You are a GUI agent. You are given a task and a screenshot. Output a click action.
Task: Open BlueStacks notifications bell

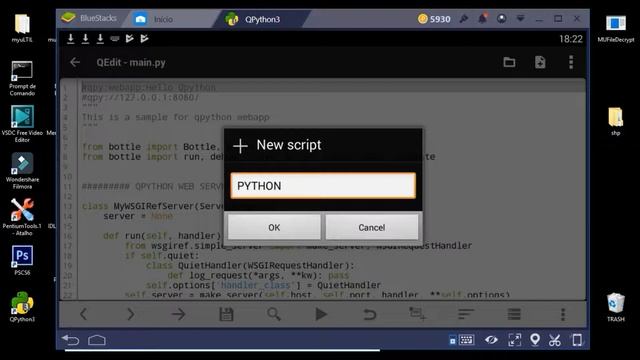click(482, 19)
